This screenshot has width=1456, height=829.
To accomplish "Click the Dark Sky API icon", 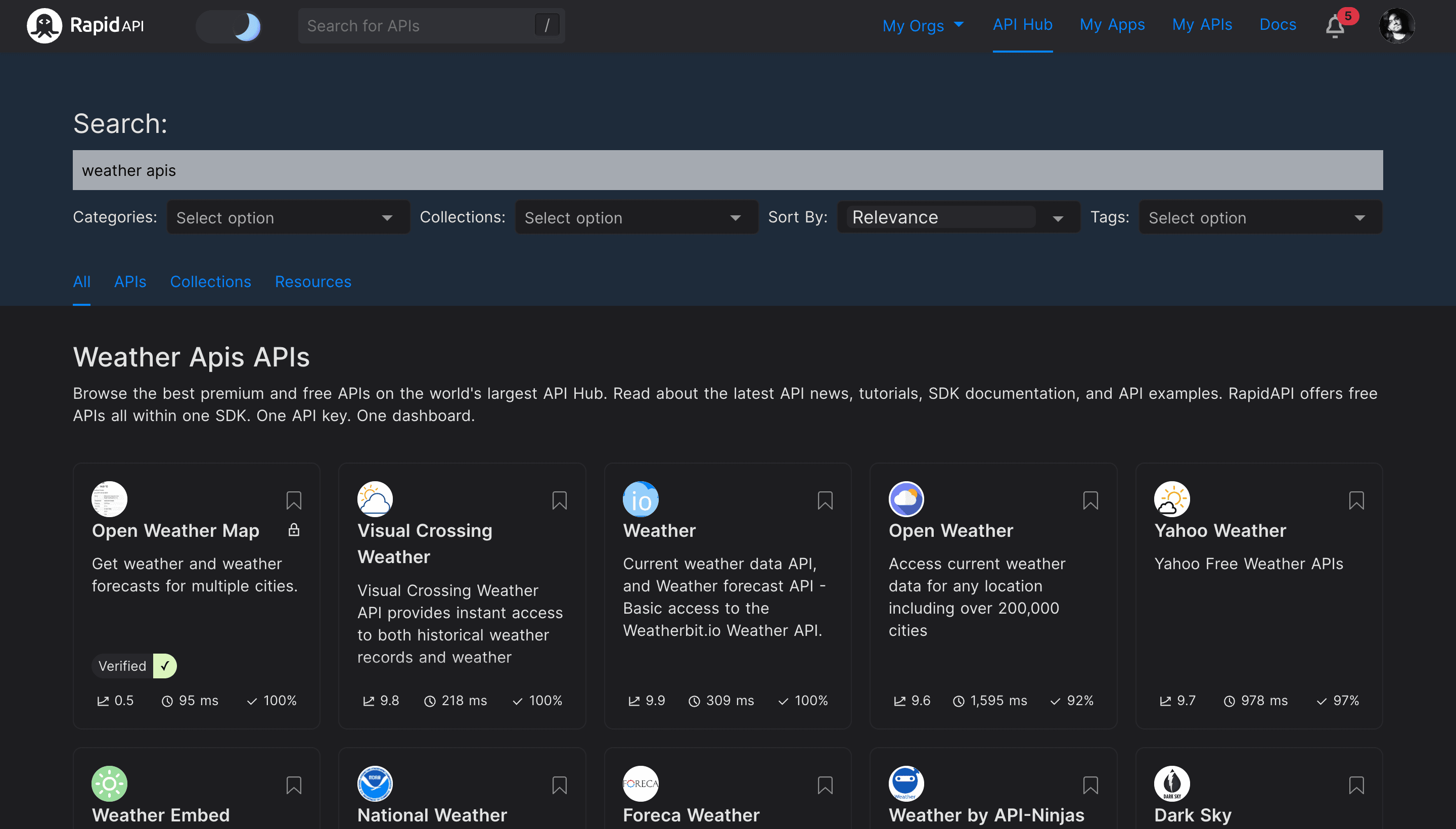I will tap(1172, 784).
